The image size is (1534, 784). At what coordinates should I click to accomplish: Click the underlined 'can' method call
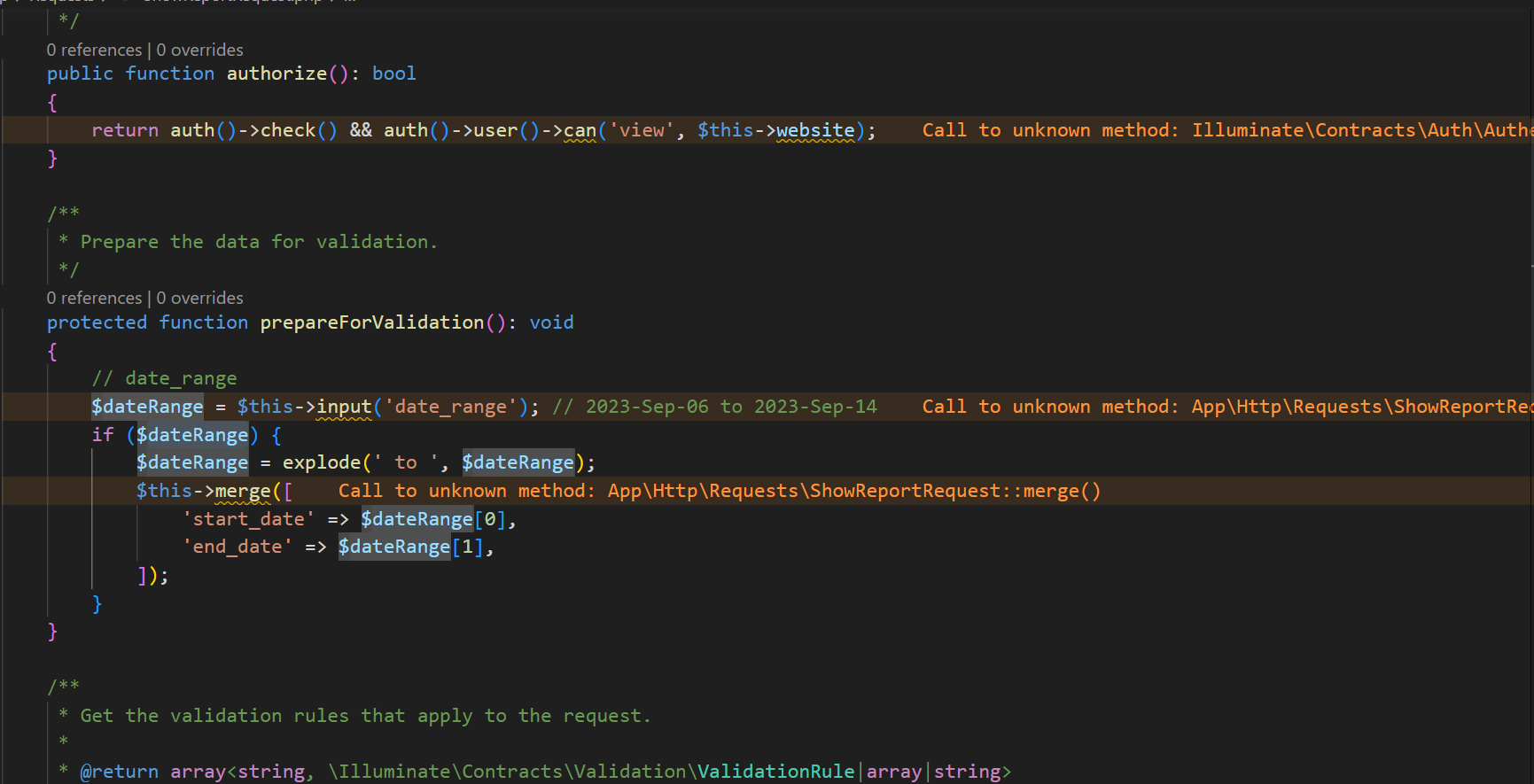pyautogui.click(x=580, y=130)
